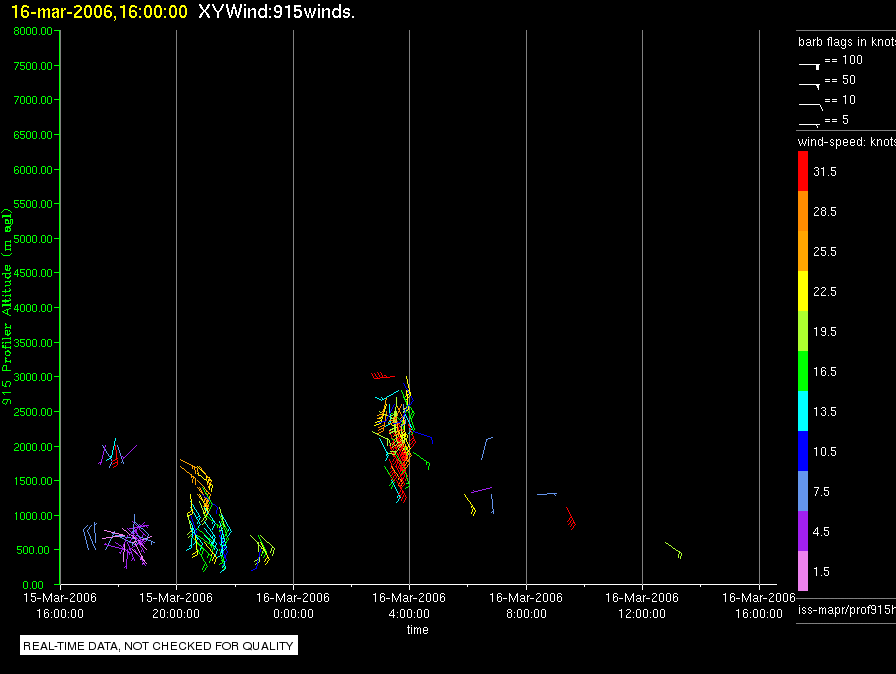The height and width of the screenshot is (674, 896).
Task: Click the '== 100' barb legend value
Action: [x=843, y=60]
